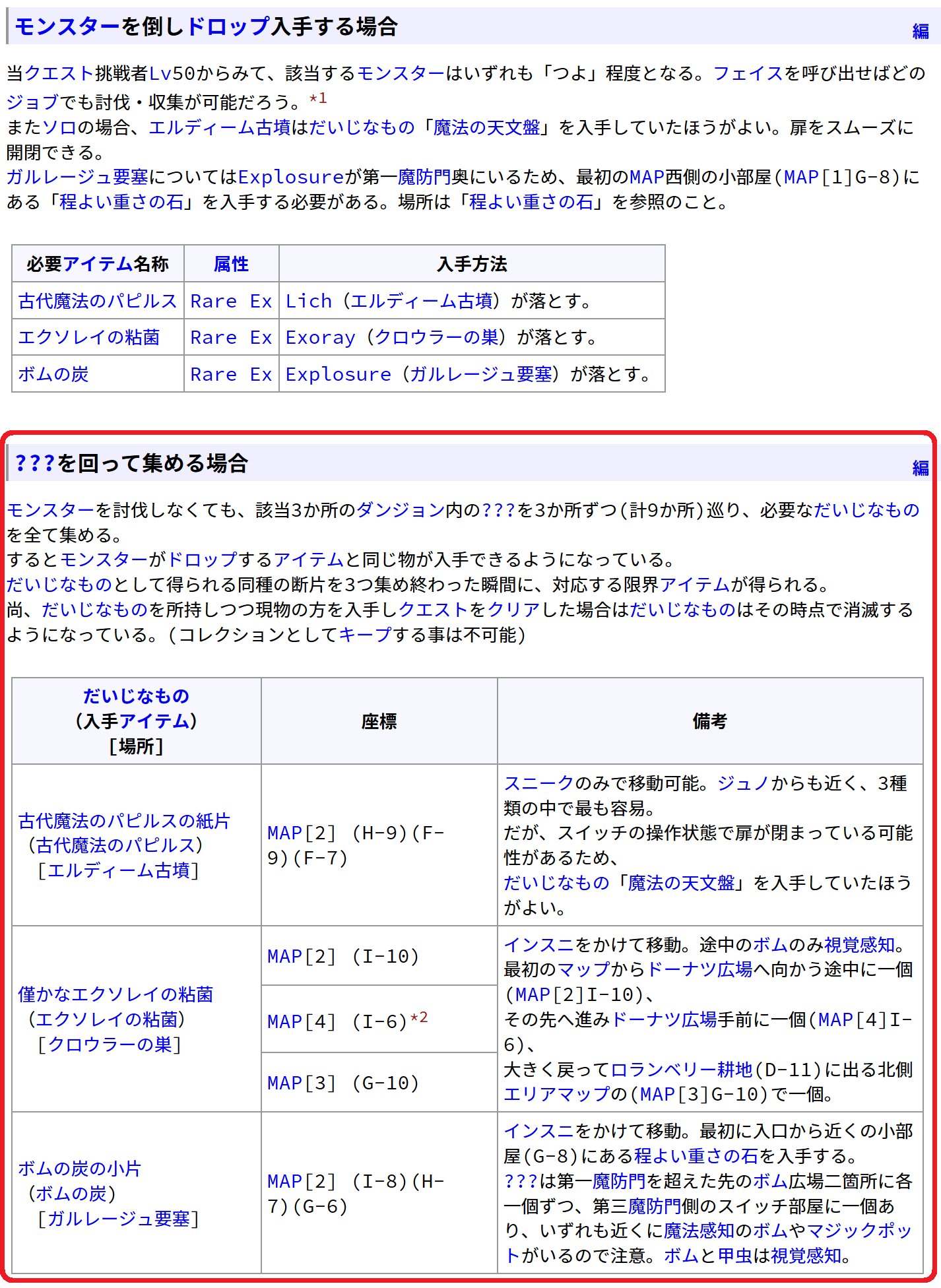
Task: Select the 備考 column header text
Action: click(x=710, y=721)
